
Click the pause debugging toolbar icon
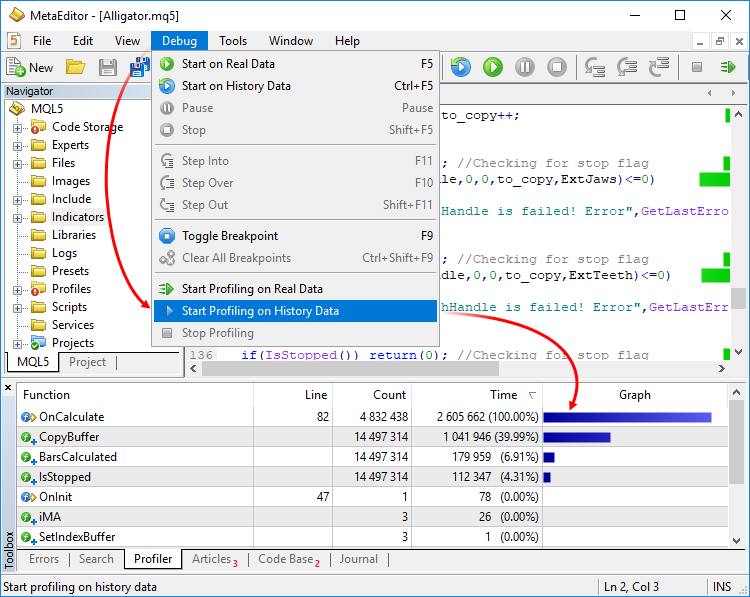(x=525, y=67)
